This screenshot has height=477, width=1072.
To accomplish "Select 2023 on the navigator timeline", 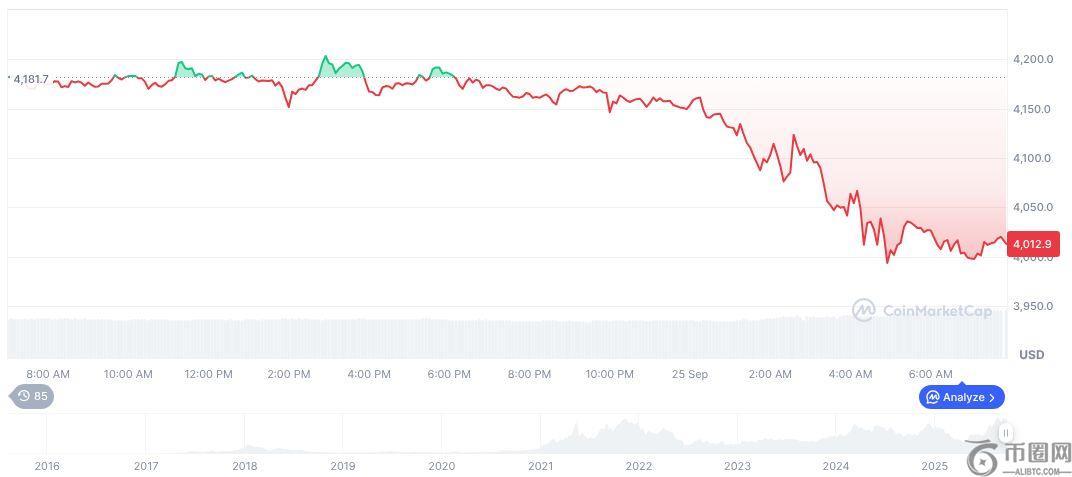I will coord(737,466).
